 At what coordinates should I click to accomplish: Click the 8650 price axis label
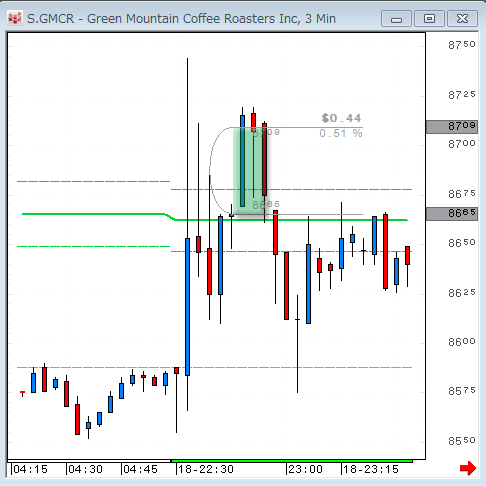462,243
